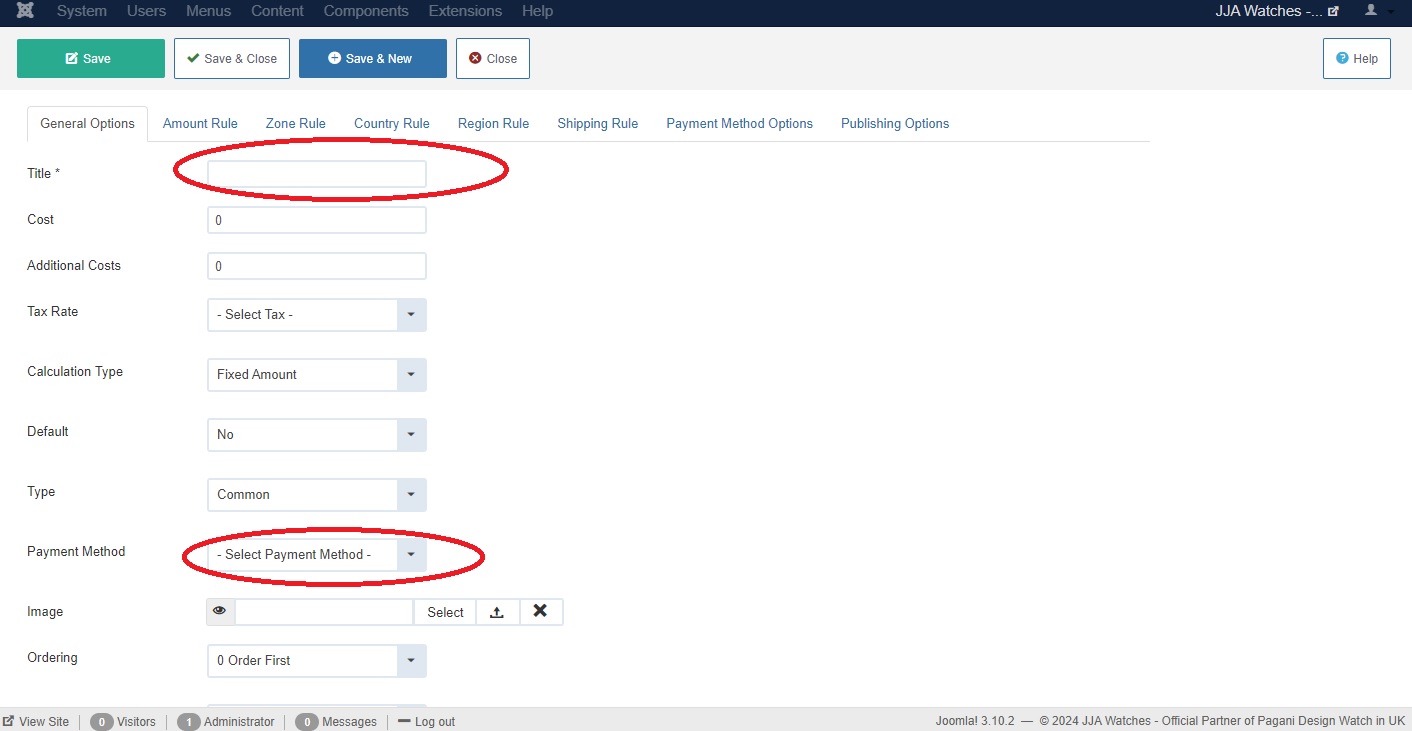Screen dimensions: 1412x731
Task: Switch to the Amount Rule tab
Action: coord(200,124)
